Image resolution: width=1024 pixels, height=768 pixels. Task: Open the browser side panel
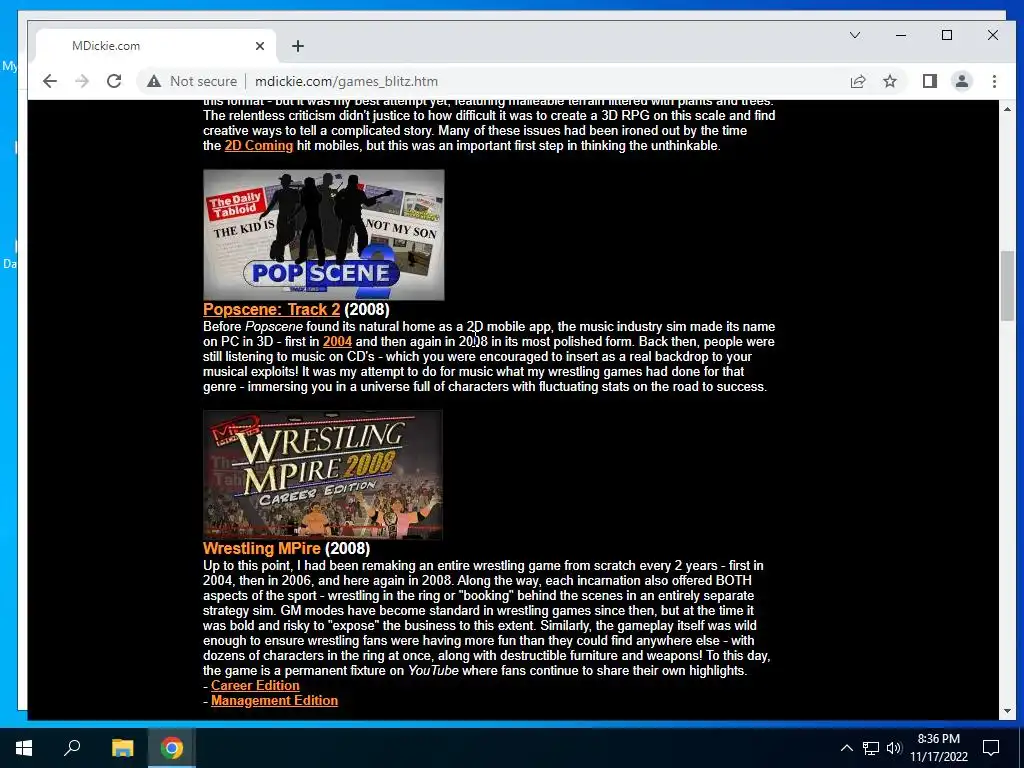(929, 81)
